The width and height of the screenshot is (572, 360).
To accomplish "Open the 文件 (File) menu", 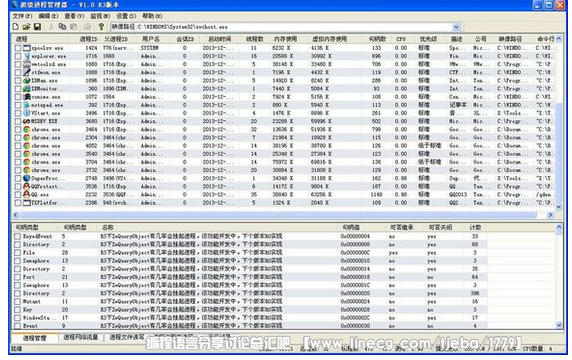I will coord(22,16).
